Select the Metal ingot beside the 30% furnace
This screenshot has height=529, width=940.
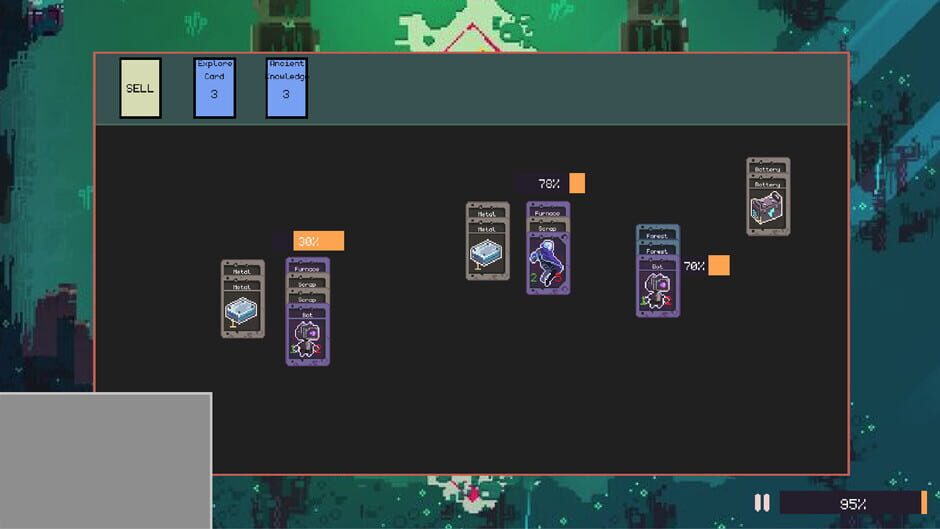[x=242, y=308]
